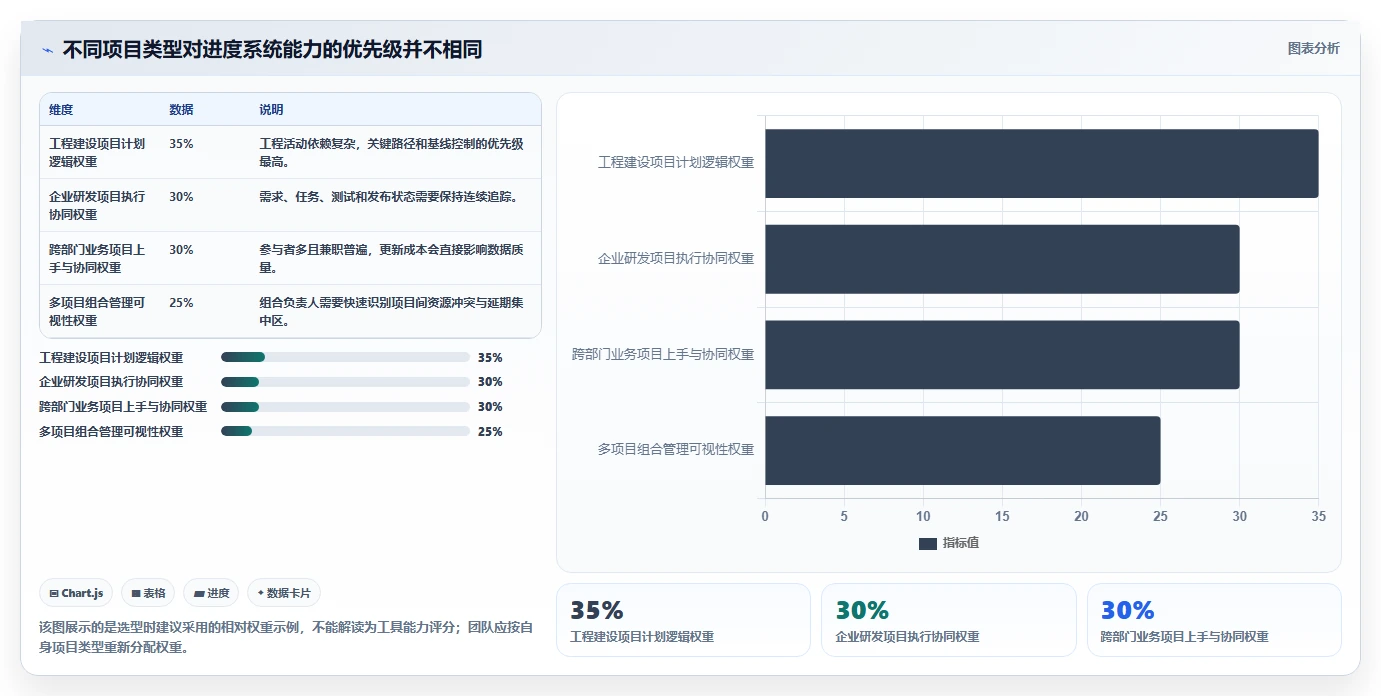Open the 35% 工程建设项目计划逻辑权重 data card

(683, 620)
